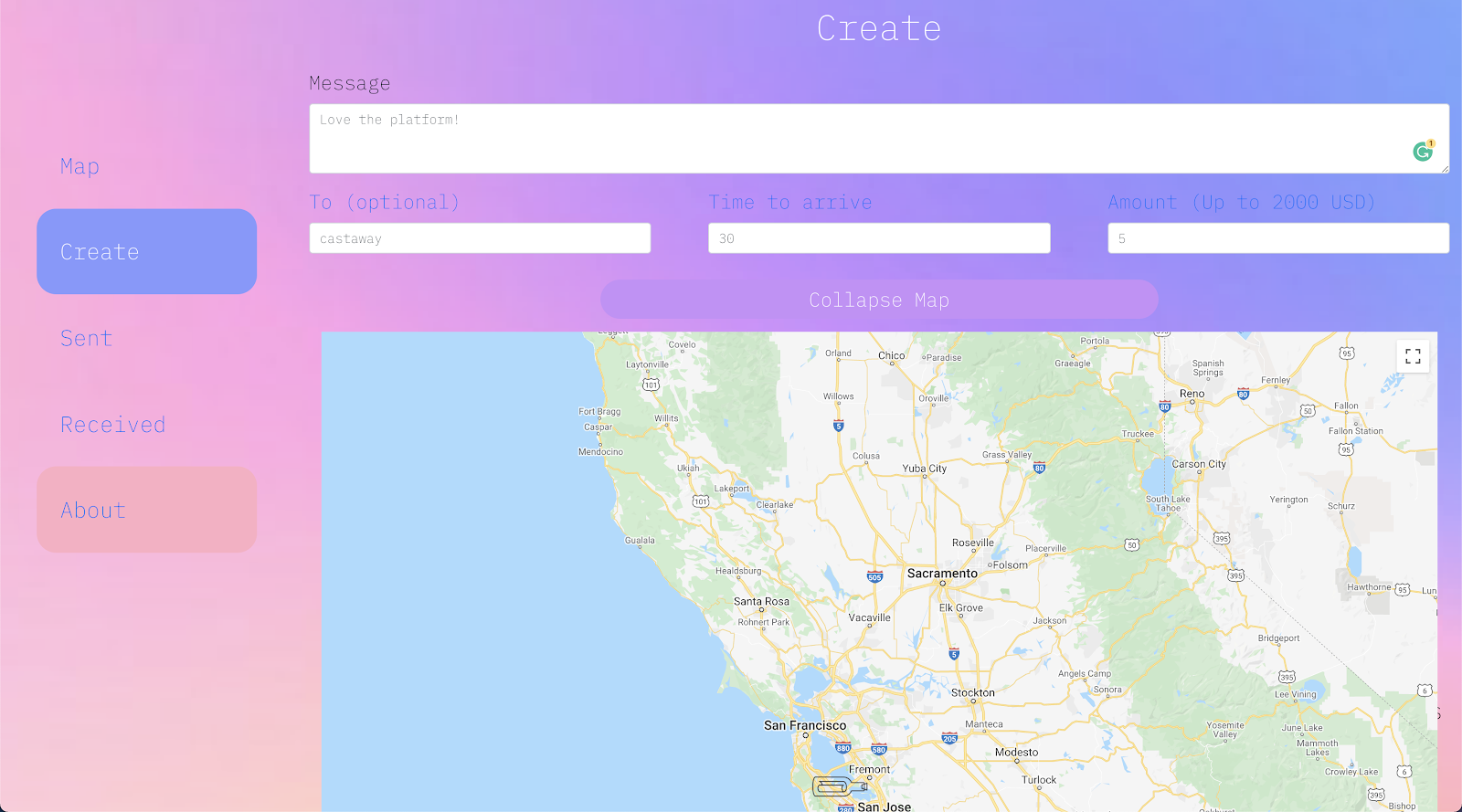Click the US 50 shield near Placerville
Screen dimensions: 1462x812
point(1131,544)
